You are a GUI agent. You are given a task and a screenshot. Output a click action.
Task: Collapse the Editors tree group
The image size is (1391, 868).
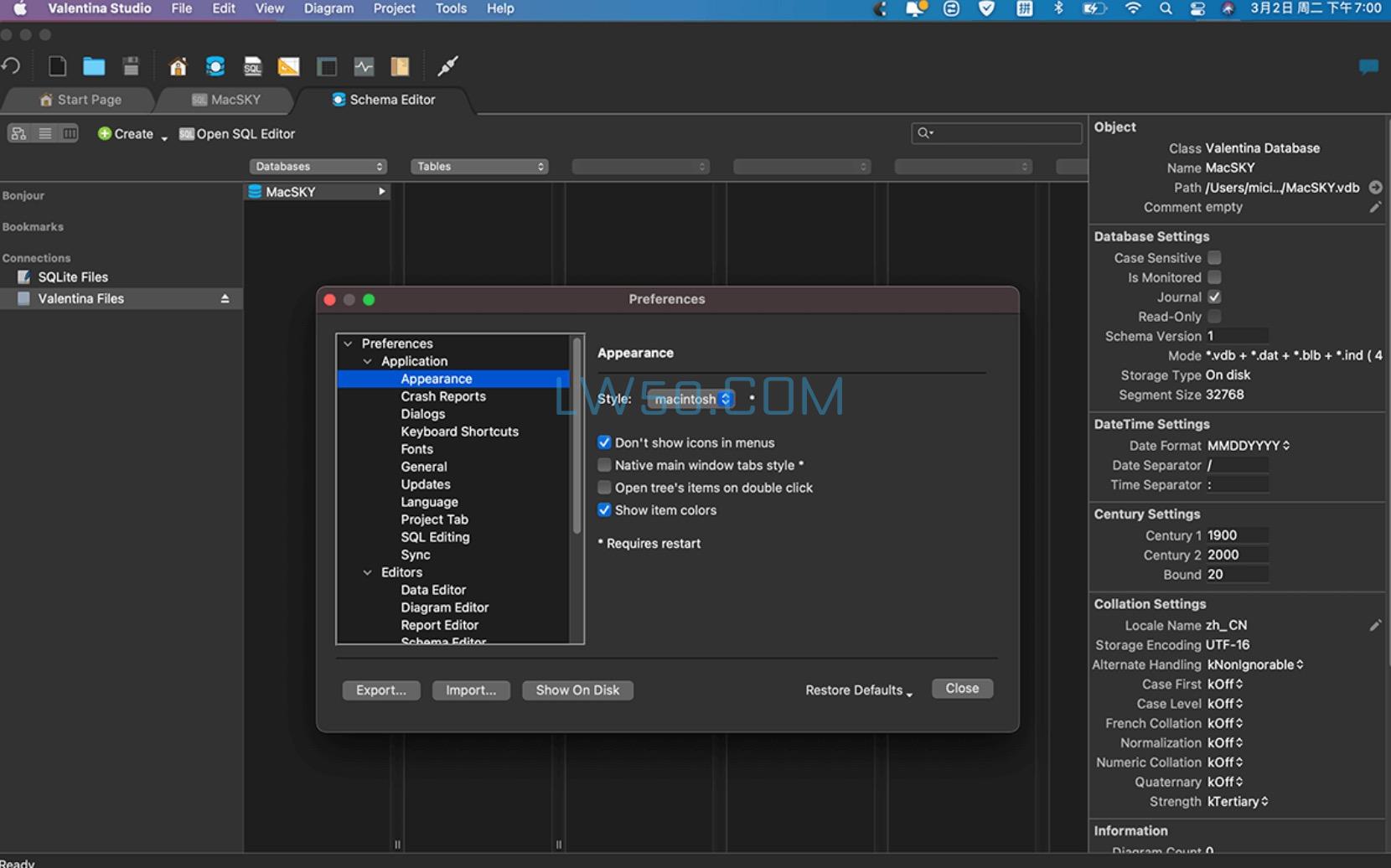coord(367,572)
